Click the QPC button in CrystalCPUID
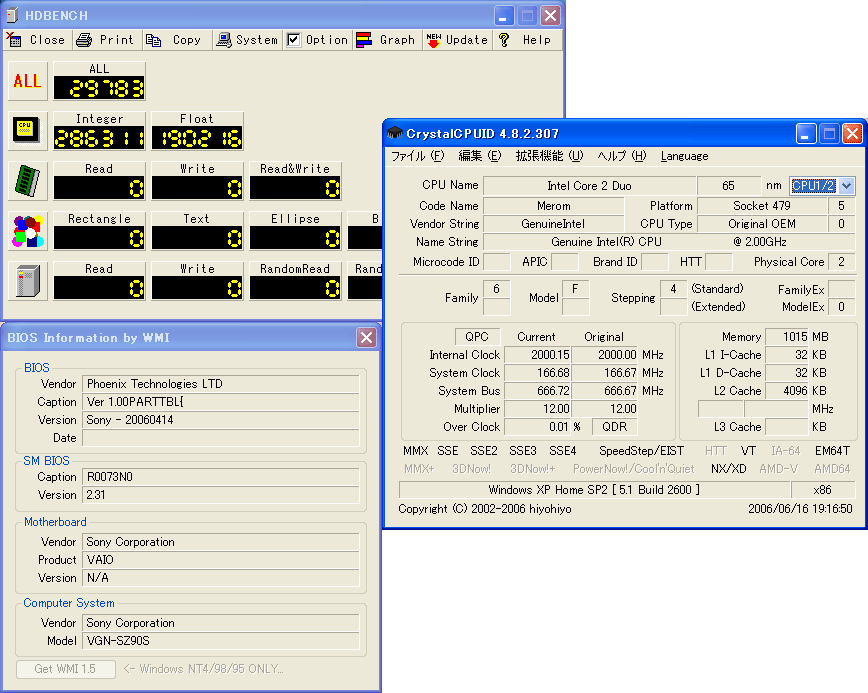Image resolution: width=868 pixels, height=693 pixels. pos(477,337)
